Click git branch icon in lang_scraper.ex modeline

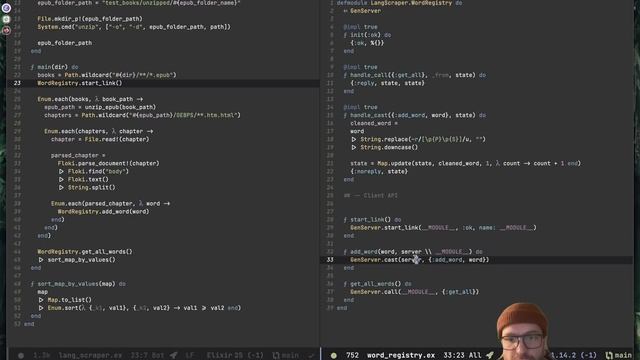click(276, 356)
